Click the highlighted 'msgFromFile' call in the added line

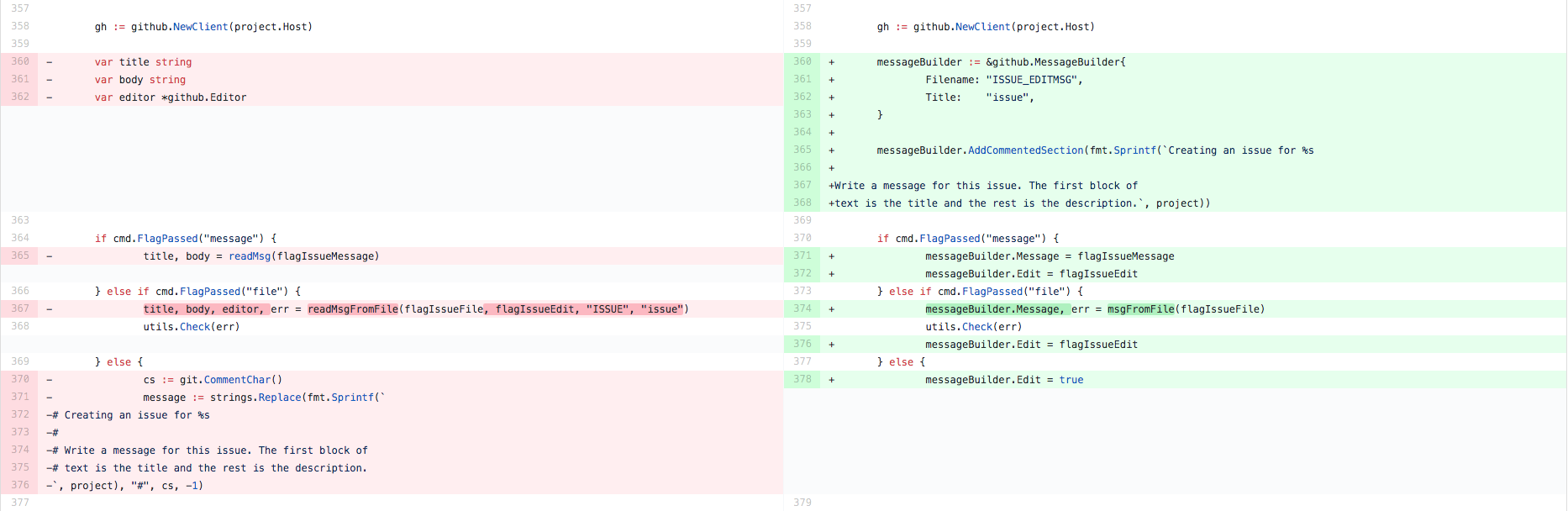1140,309
